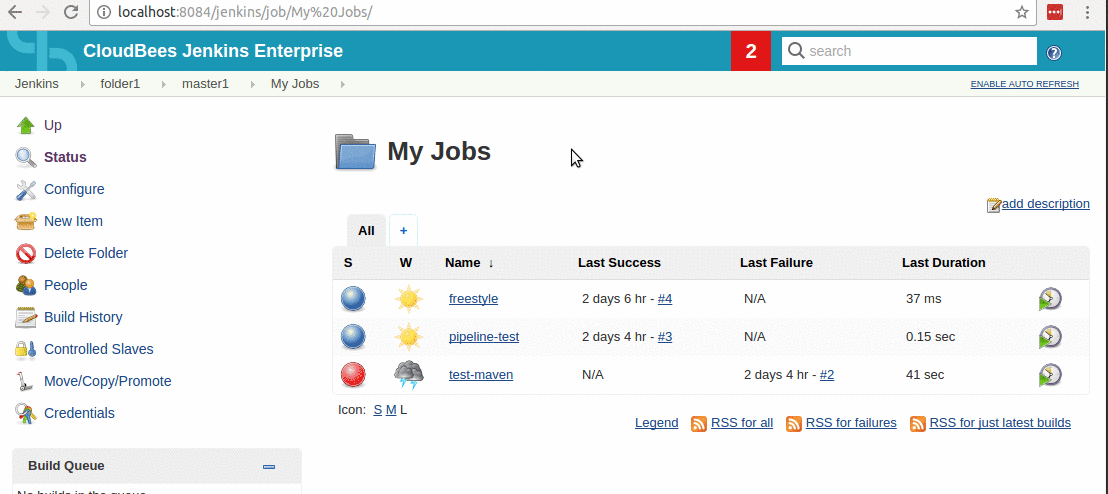The height and width of the screenshot is (494, 1108).
Task: Schedule a build for pipeline-test
Action: point(1050,337)
